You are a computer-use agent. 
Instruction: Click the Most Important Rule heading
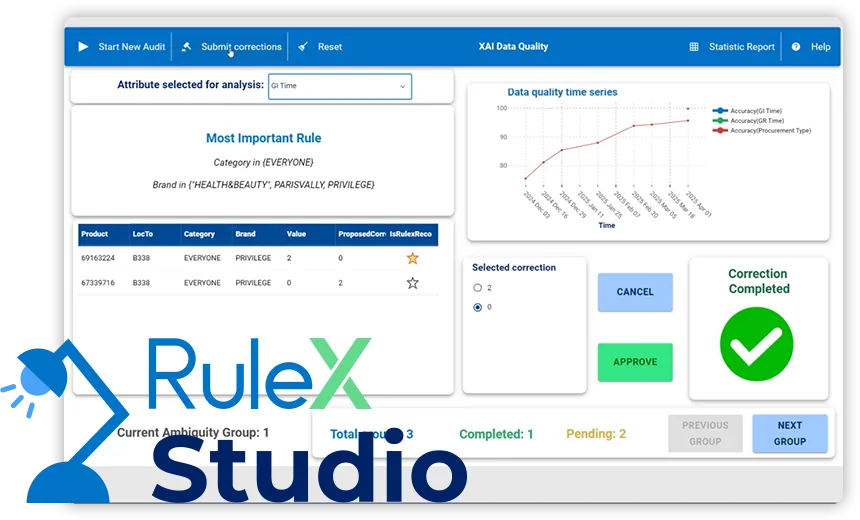[x=263, y=138]
